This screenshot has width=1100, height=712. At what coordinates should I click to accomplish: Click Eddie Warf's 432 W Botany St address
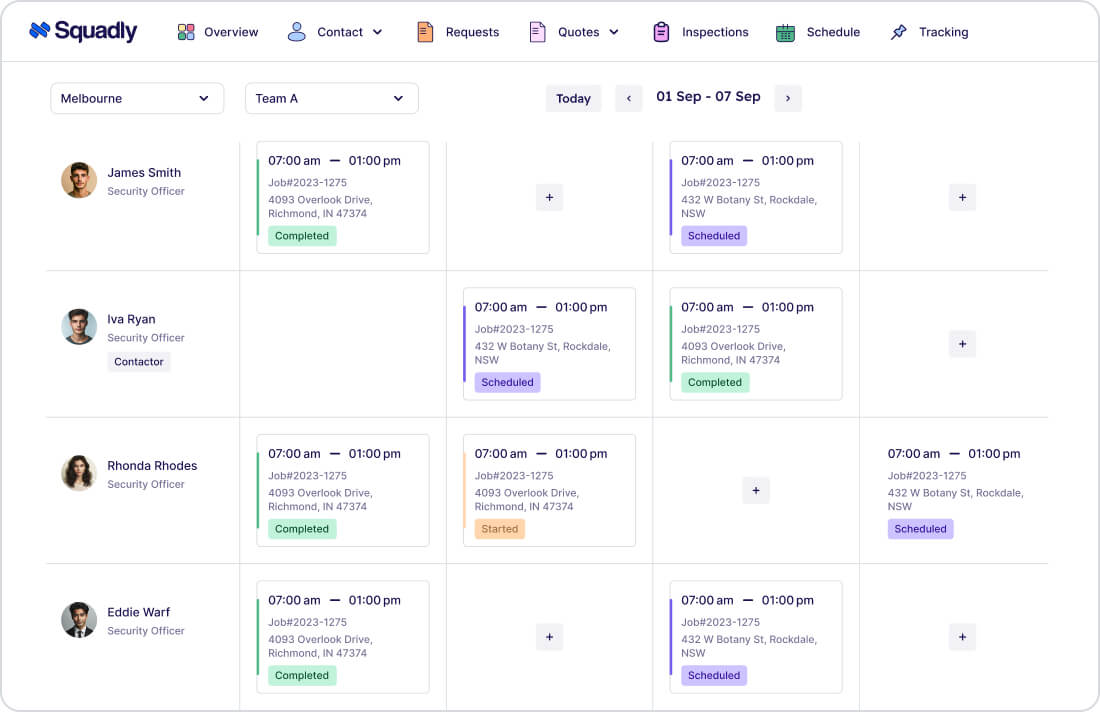click(749, 646)
